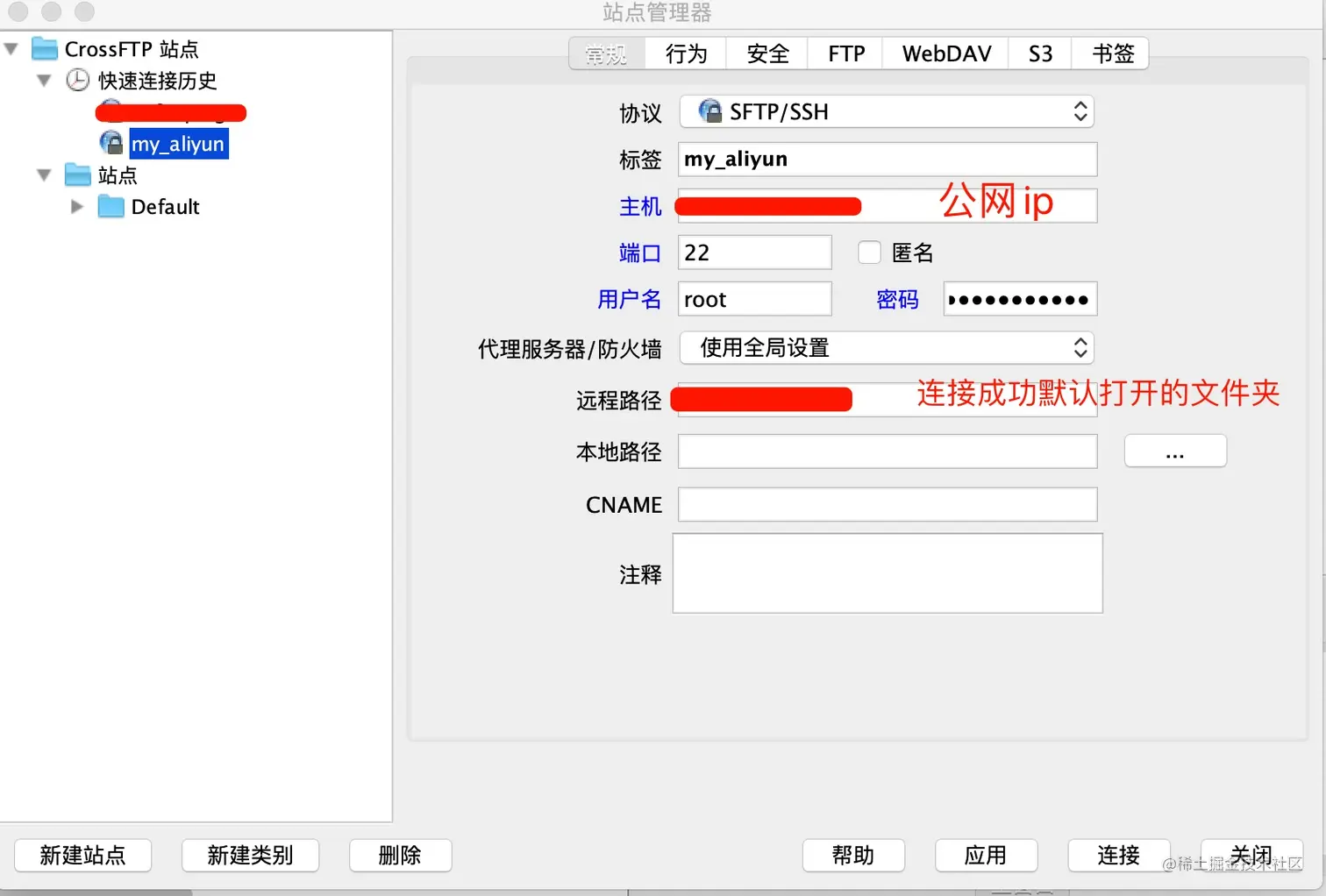Switch to the WebDAV tab
The image size is (1326, 896).
[x=946, y=53]
